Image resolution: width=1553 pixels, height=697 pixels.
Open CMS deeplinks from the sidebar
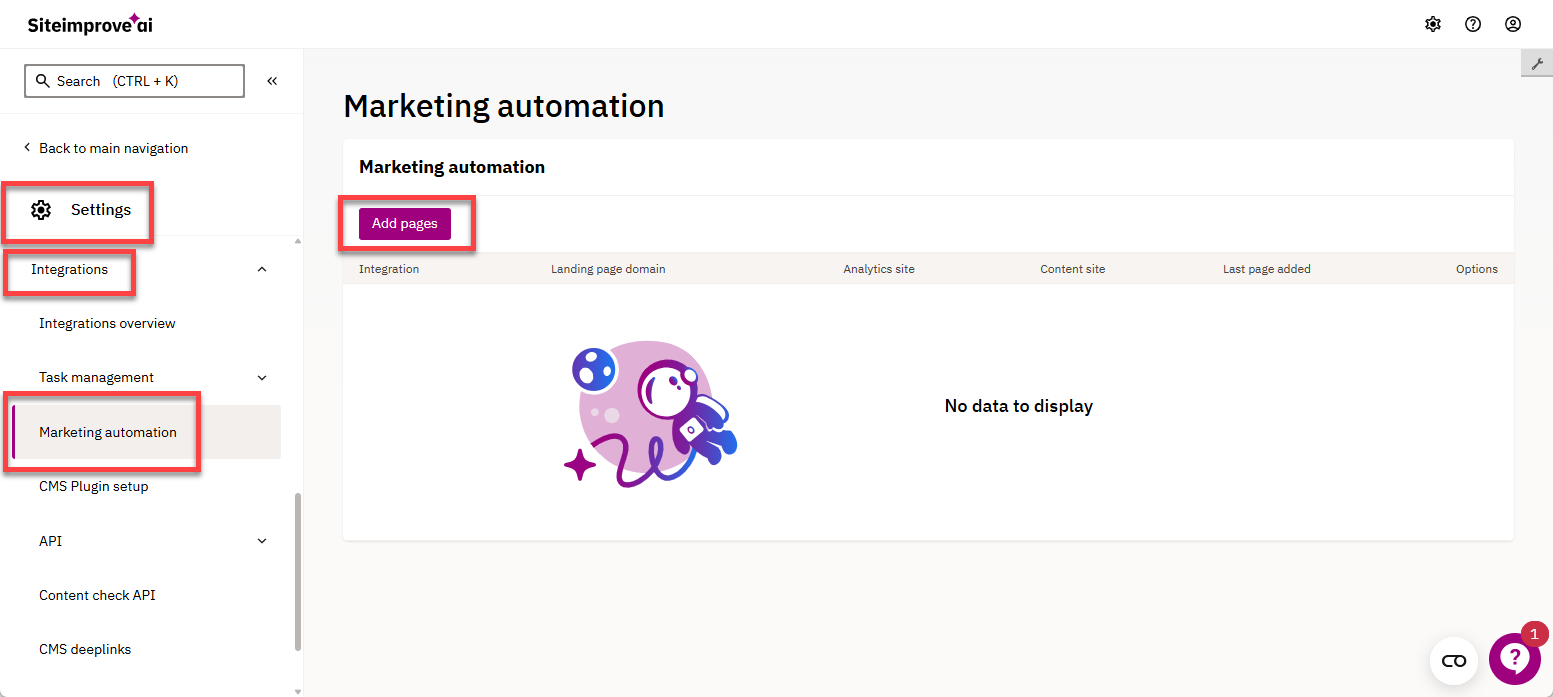click(x=85, y=649)
